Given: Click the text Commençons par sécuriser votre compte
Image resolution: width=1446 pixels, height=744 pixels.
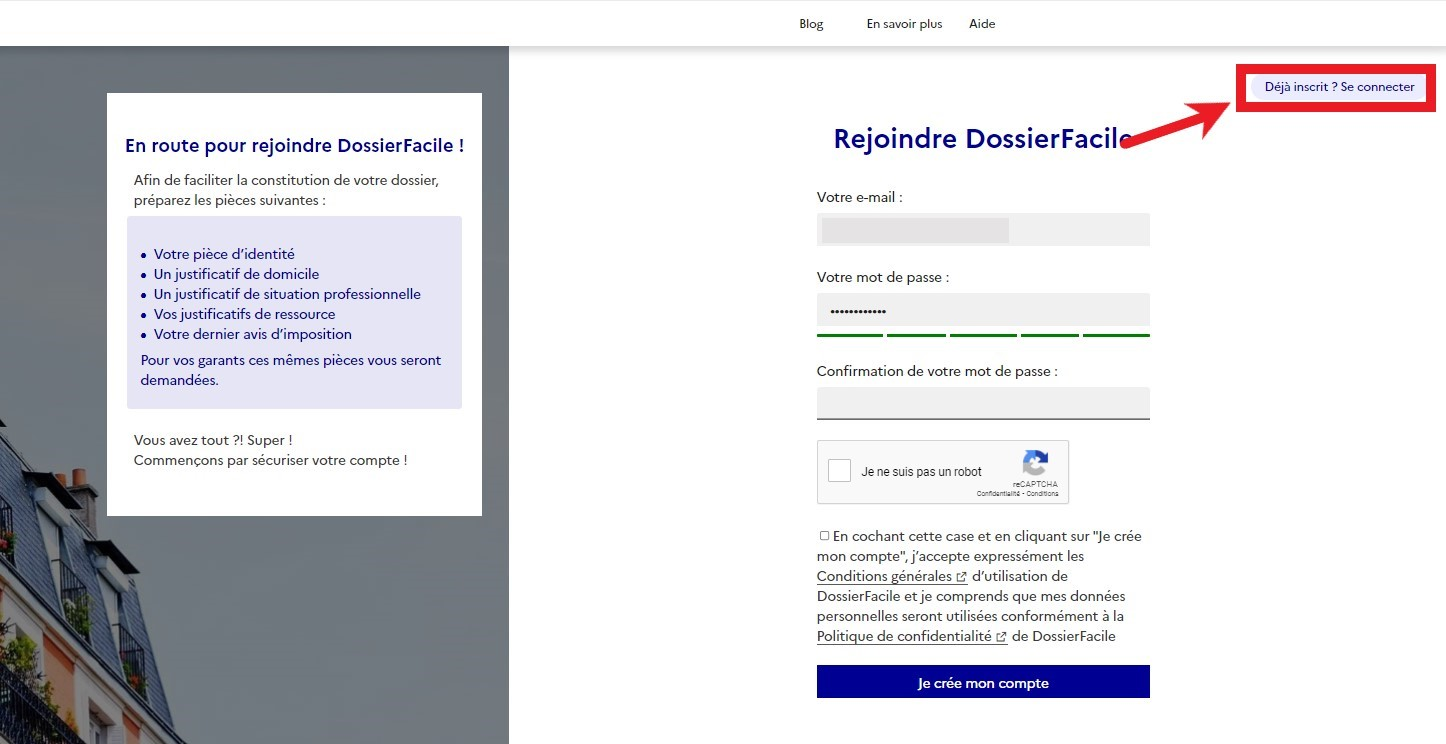Looking at the screenshot, I should (270, 460).
